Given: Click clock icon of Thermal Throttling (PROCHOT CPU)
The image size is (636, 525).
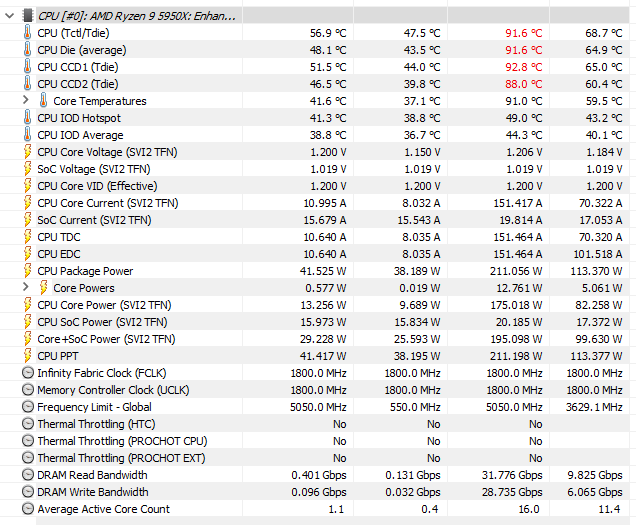Looking at the screenshot, I should click(28, 441).
